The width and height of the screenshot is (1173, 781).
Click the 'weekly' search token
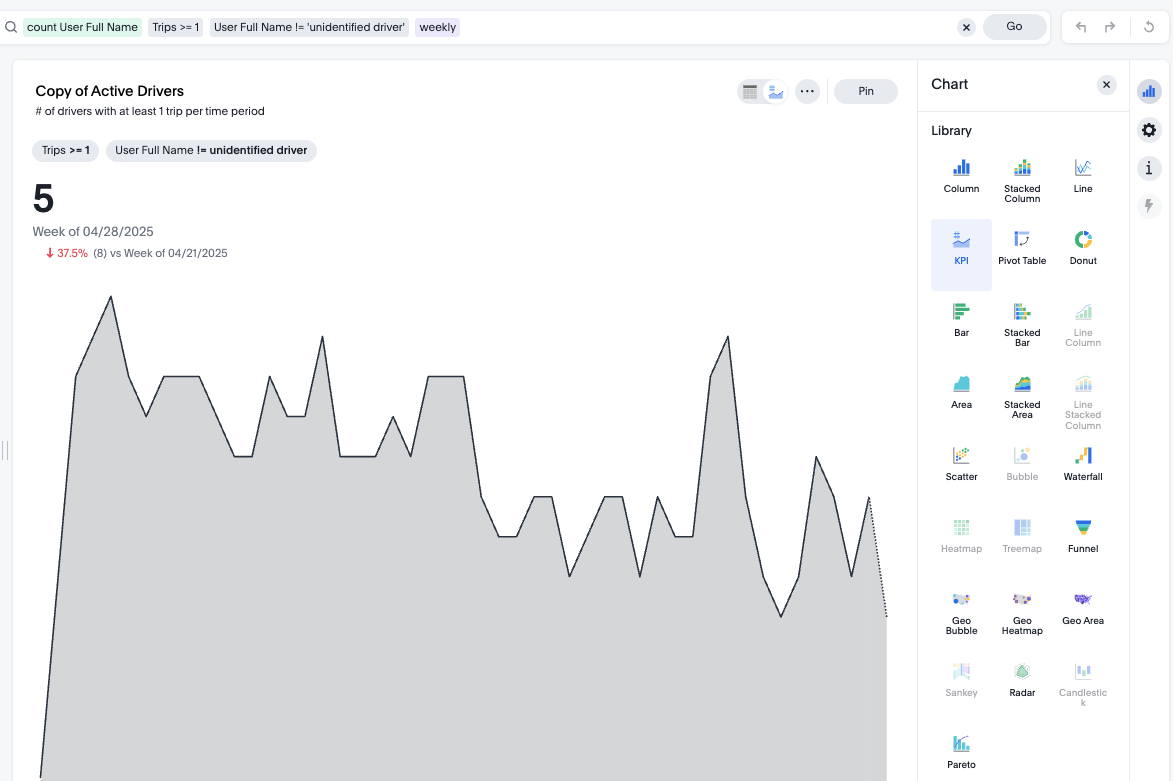click(438, 27)
